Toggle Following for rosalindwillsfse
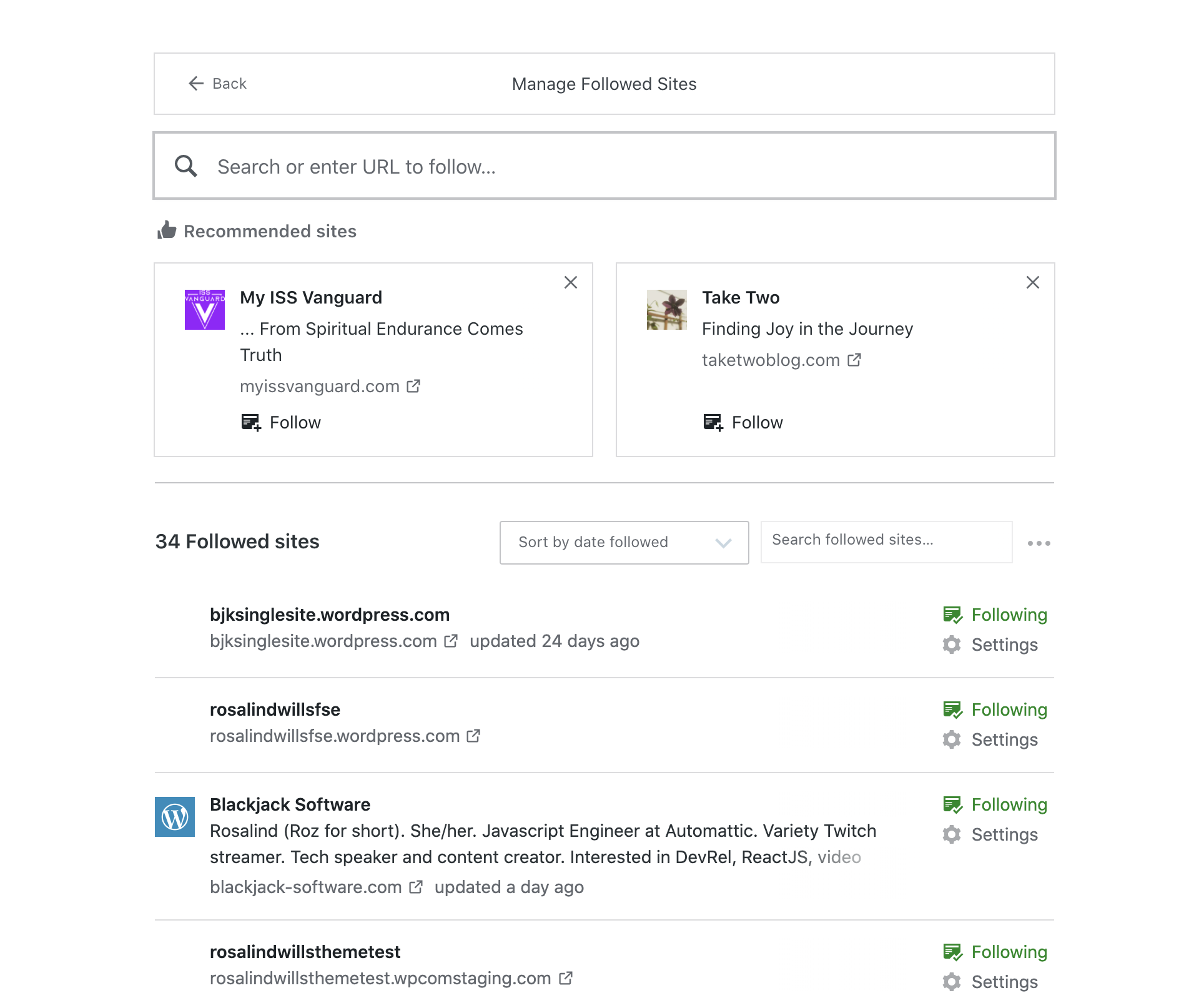1204x1008 pixels. click(995, 710)
